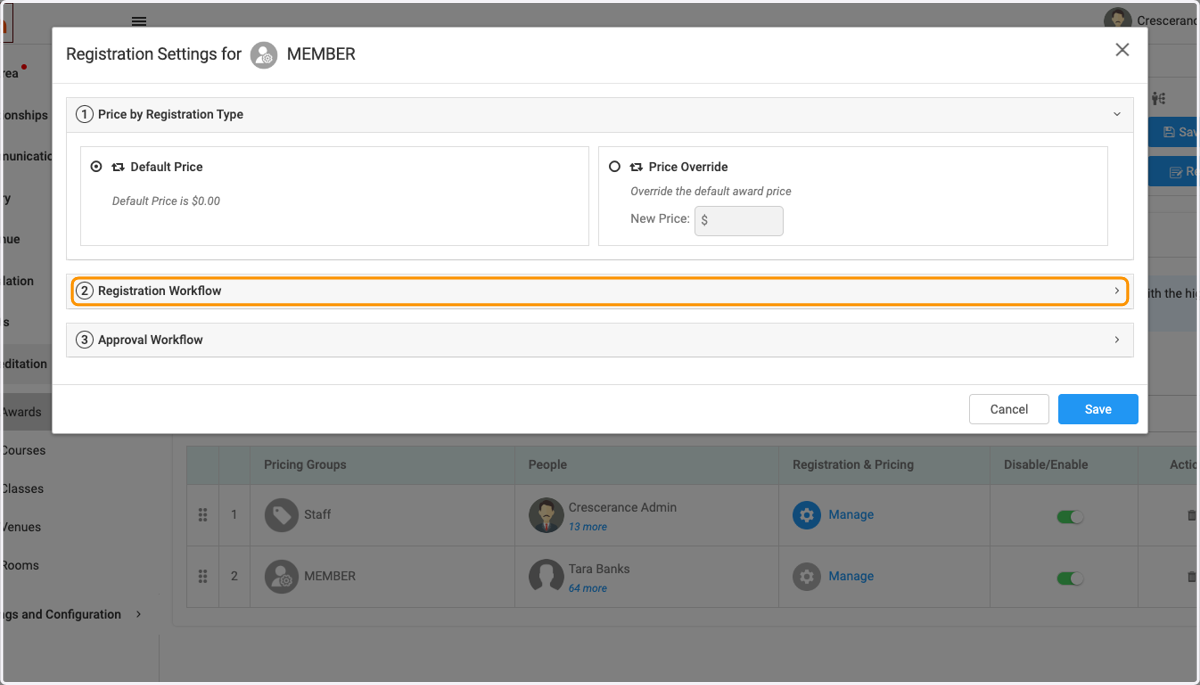
Task: Click the drag handle for the Staff row
Action: tap(203, 515)
